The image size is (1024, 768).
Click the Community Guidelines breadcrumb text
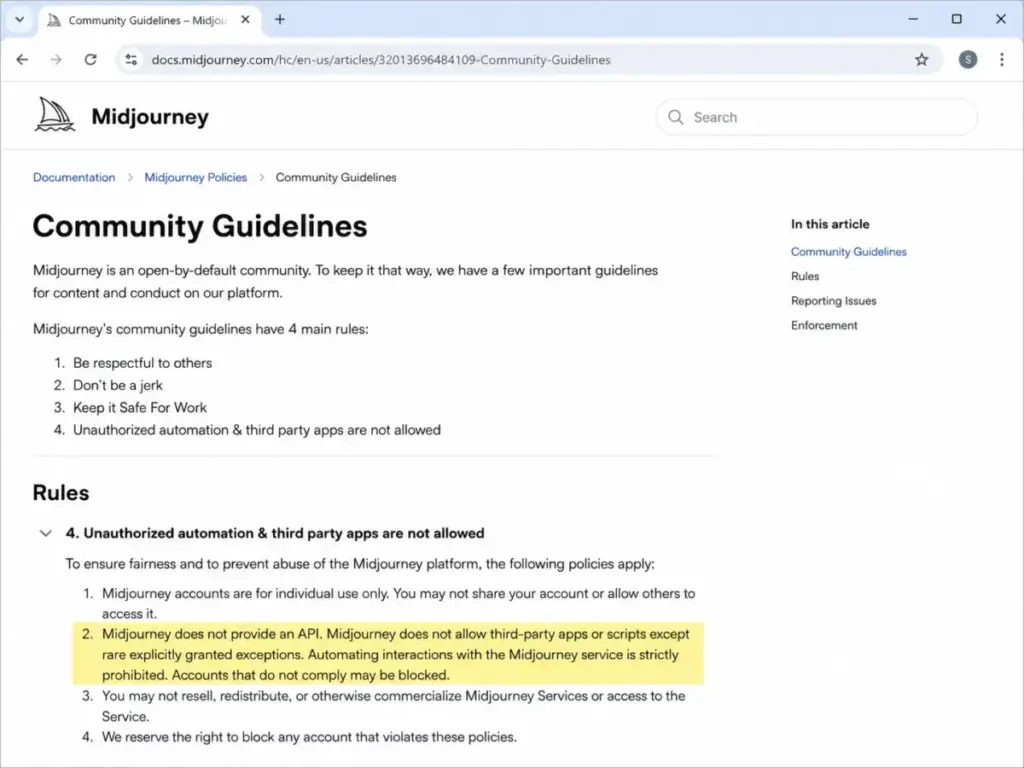[x=336, y=177]
